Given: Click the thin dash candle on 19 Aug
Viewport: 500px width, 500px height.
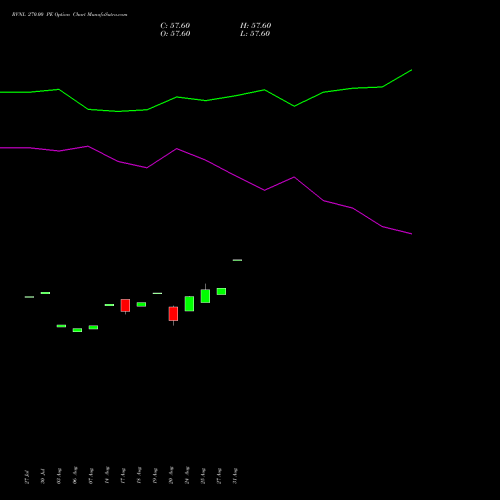Looking at the screenshot, I should (x=157, y=293).
